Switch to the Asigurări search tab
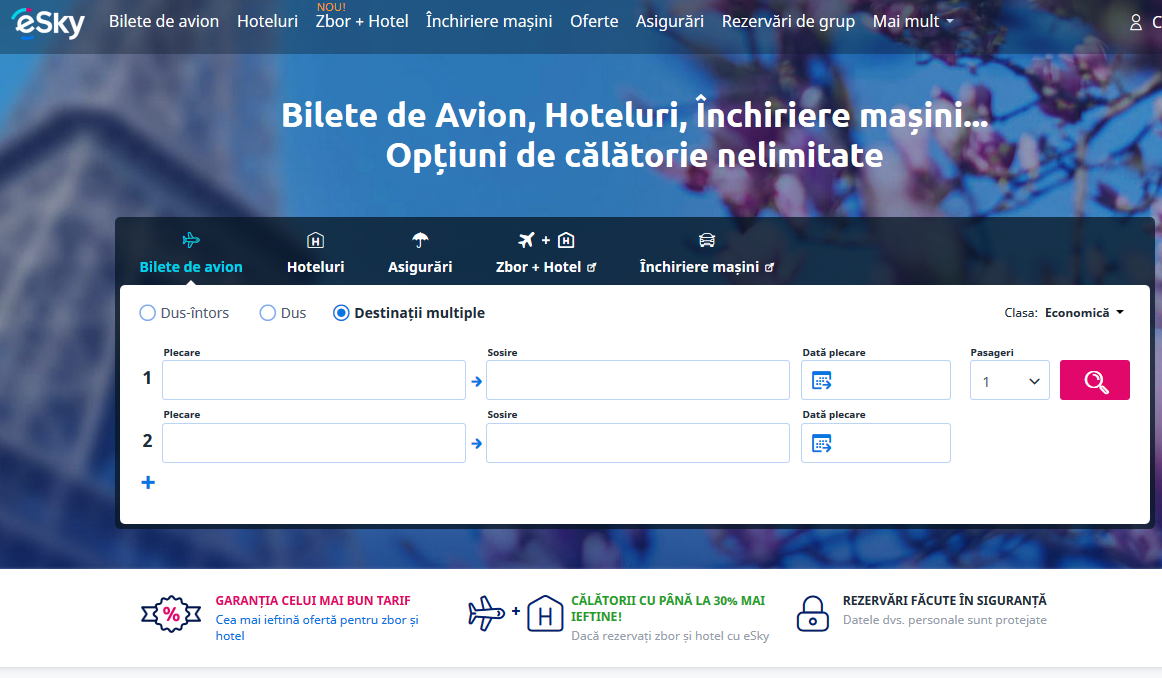Screen dimensions: 1162x678 tap(420, 254)
